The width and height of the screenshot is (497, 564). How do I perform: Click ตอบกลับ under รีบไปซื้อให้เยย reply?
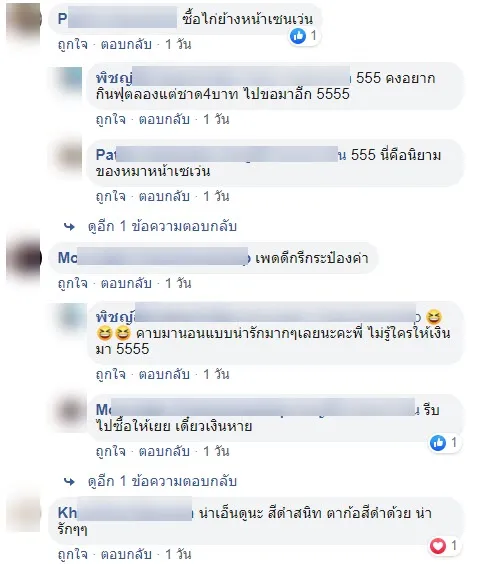coord(164,451)
